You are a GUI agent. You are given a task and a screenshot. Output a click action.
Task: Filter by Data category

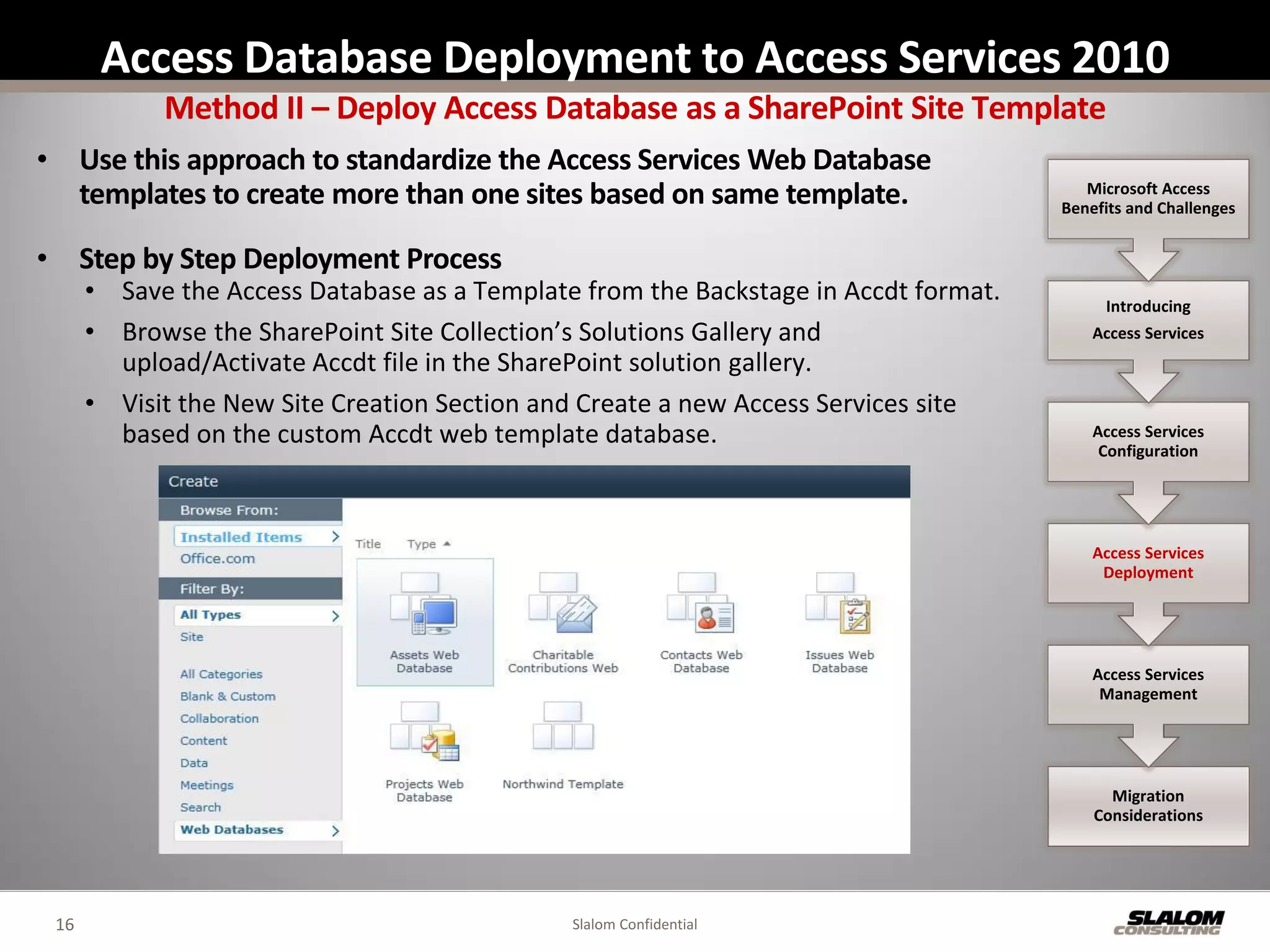tap(194, 763)
